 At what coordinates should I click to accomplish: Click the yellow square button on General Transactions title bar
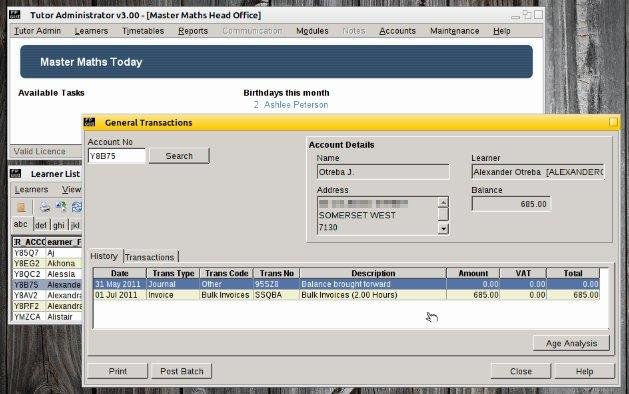point(613,122)
